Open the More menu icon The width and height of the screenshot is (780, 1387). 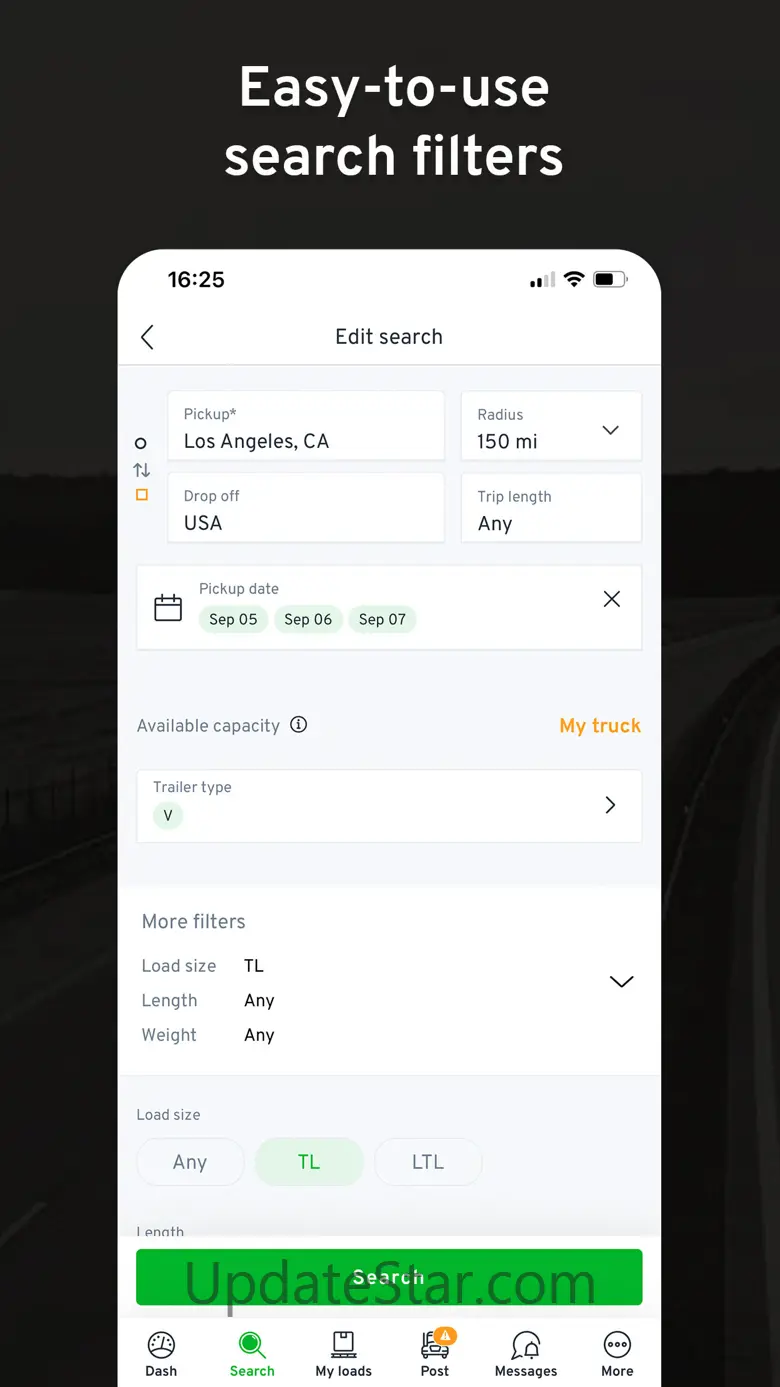(x=617, y=1346)
